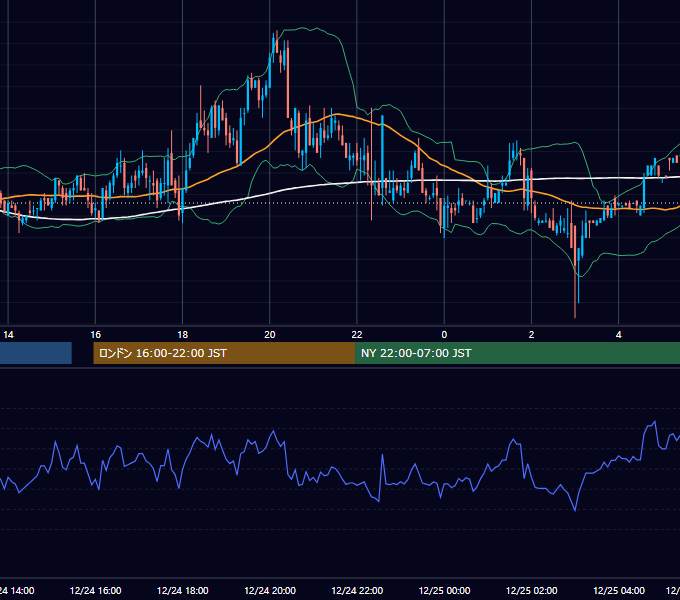Click the London 16:00-22:00 JST session bar
This screenshot has width=680, height=600.
pyautogui.click(x=224, y=353)
